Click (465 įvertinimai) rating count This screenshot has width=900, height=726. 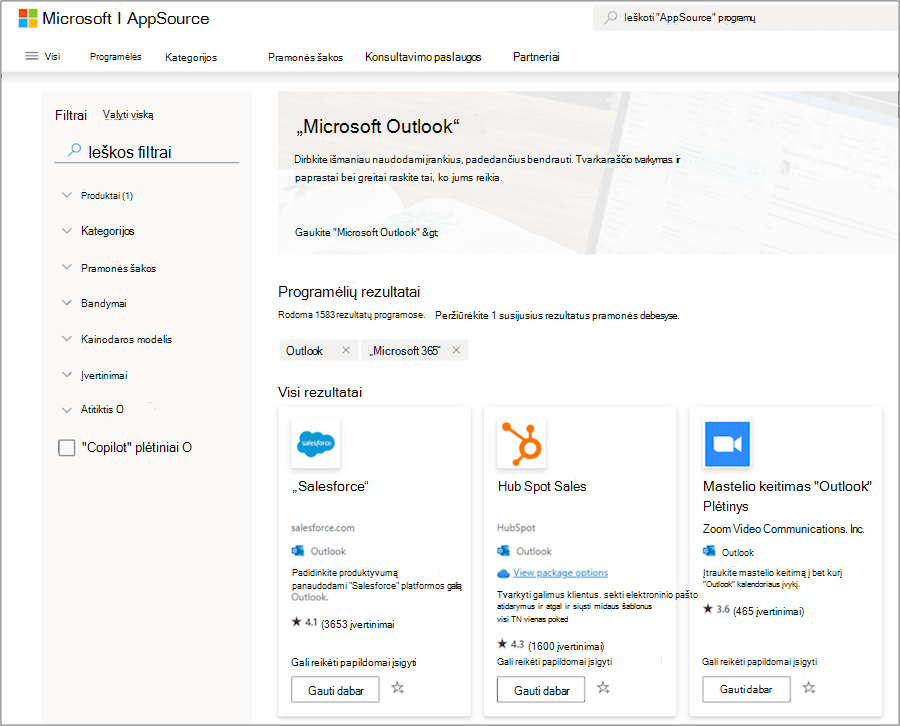(x=768, y=611)
